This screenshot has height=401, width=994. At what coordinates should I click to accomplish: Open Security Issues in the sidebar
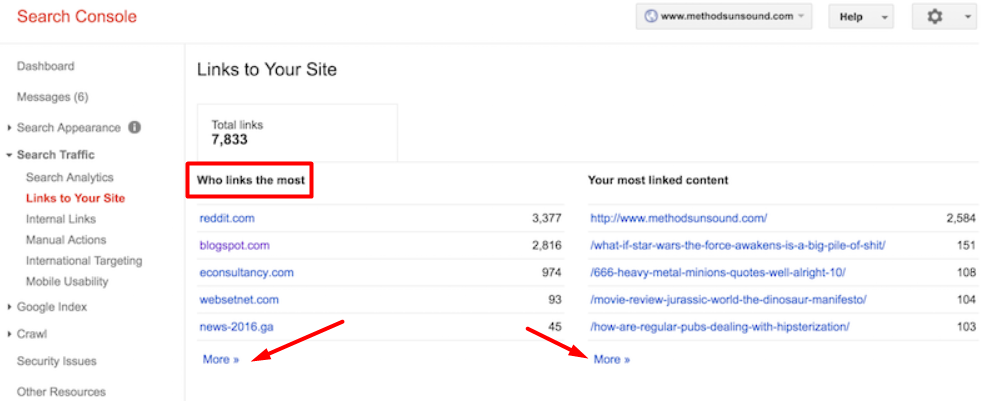56,361
